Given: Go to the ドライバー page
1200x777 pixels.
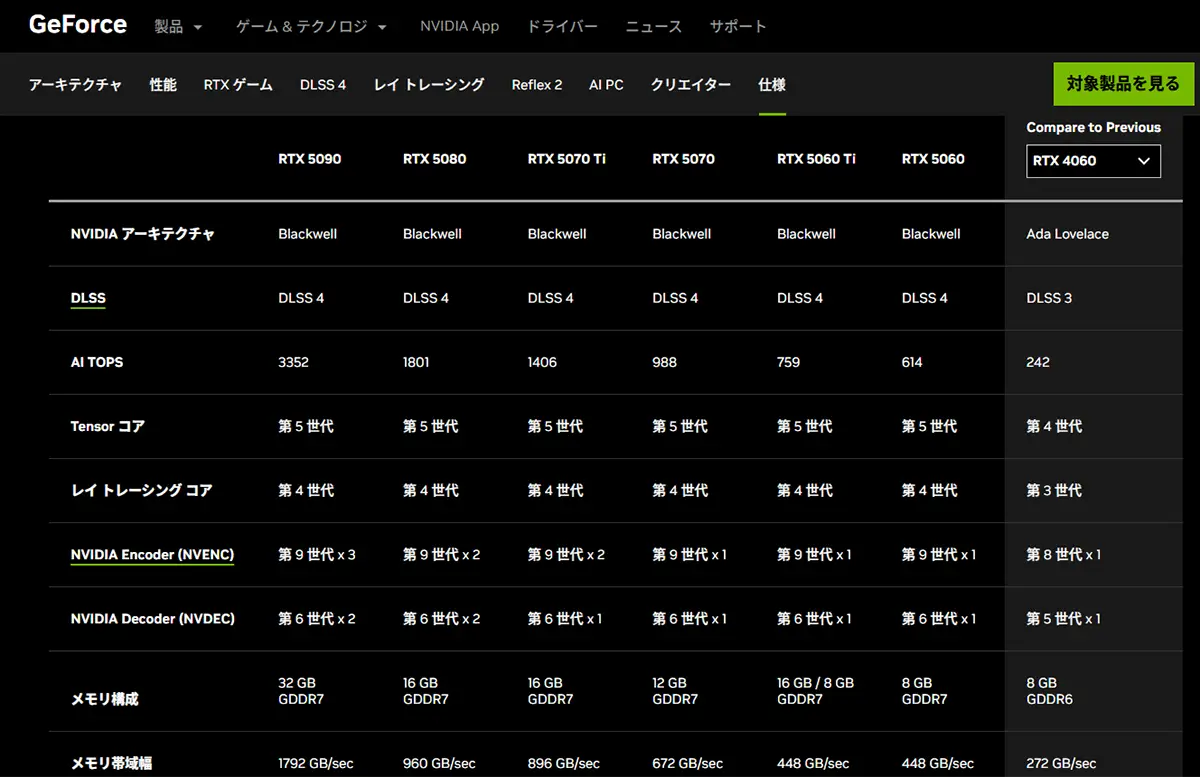Looking at the screenshot, I should tap(562, 26).
